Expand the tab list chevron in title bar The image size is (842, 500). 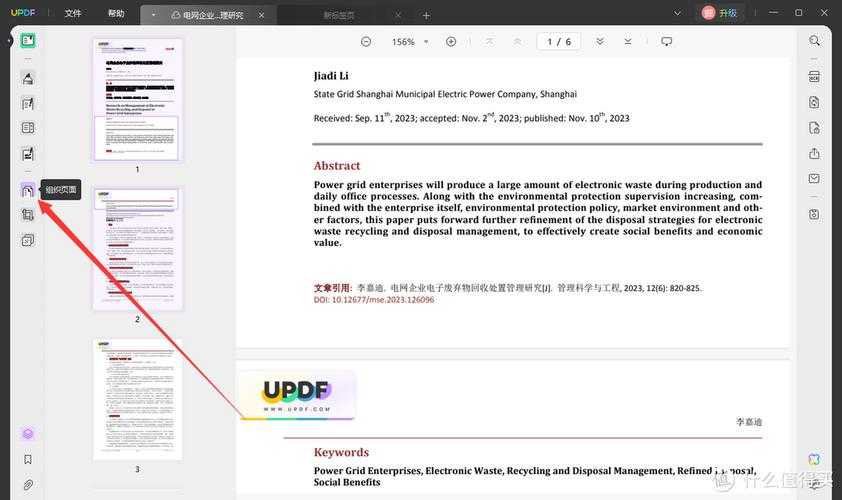[677, 13]
